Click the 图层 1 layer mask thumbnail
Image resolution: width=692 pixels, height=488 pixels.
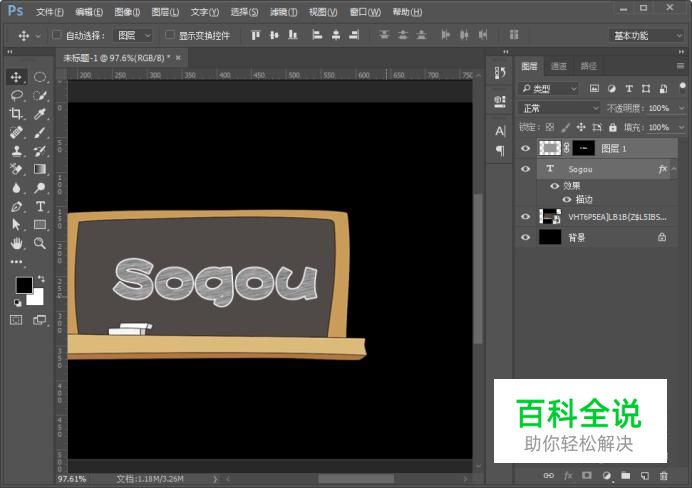pyautogui.click(x=583, y=148)
